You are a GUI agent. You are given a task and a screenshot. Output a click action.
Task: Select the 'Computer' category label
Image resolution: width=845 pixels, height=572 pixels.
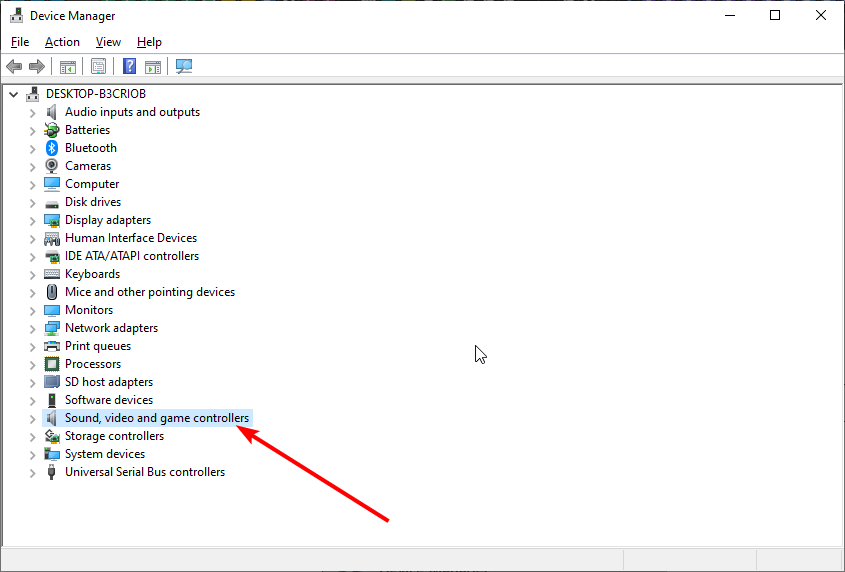pyautogui.click(x=92, y=184)
